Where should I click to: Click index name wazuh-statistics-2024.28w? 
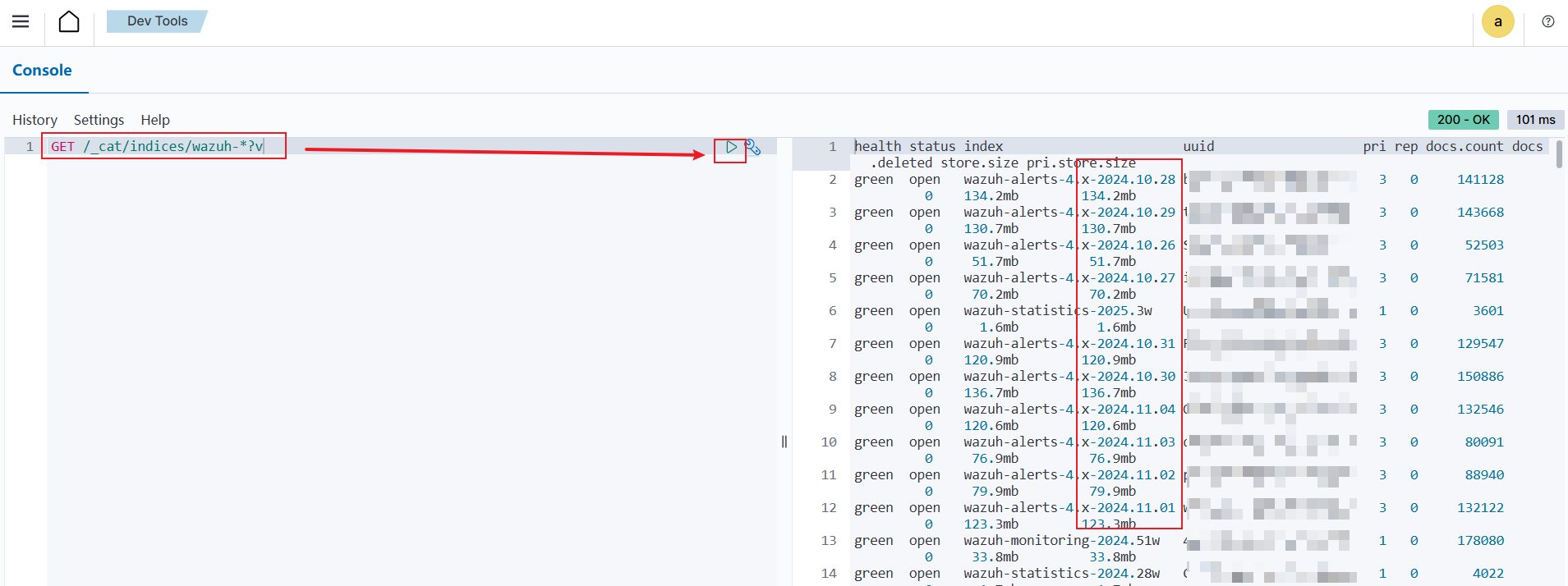tap(1062, 573)
